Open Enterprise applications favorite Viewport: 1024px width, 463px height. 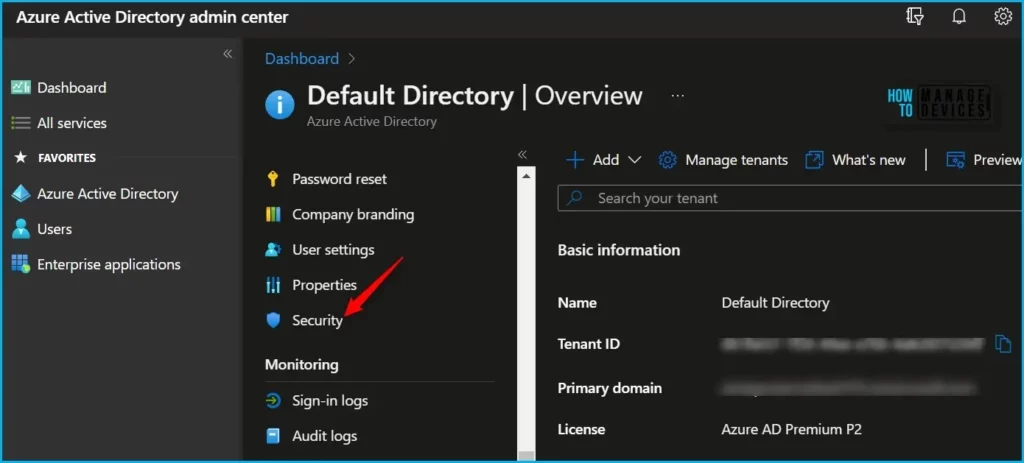pyautogui.click(x=109, y=264)
